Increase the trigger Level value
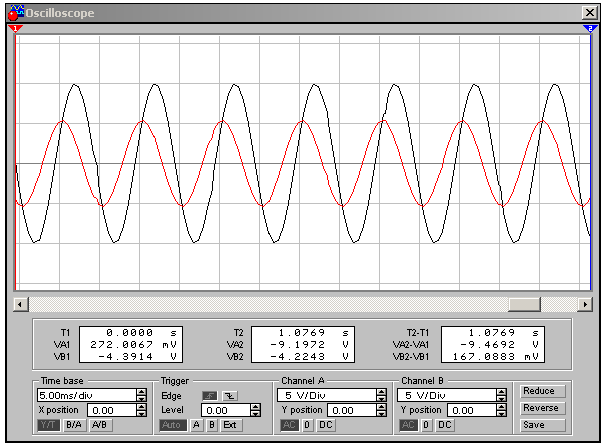The image size is (605, 447). [x=255, y=407]
